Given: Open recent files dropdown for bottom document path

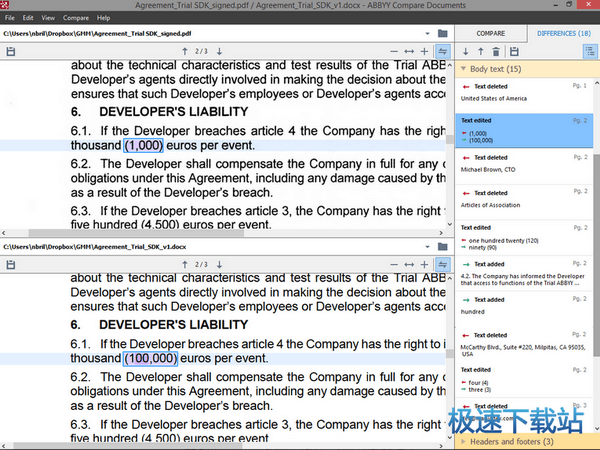Looking at the screenshot, I should tap(427, 247).
